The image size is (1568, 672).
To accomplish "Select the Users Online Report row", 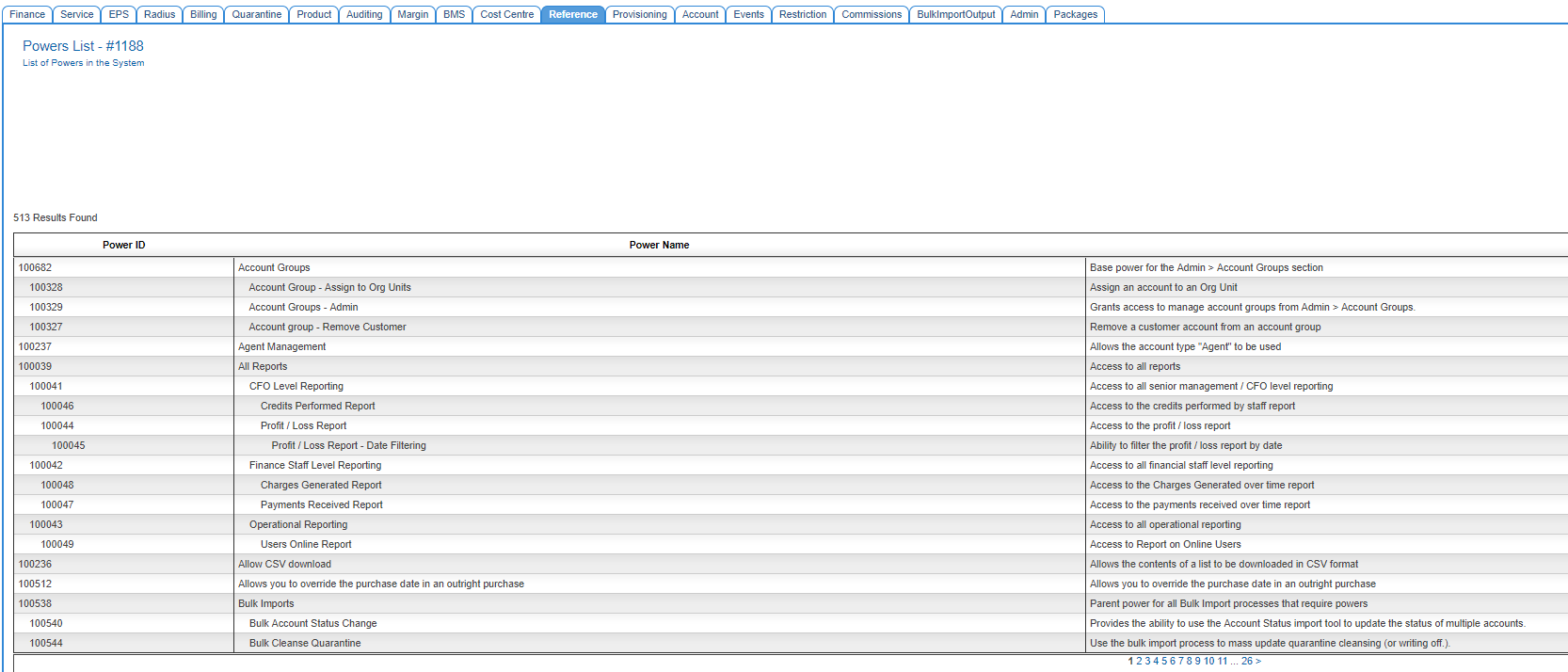I will [306, 544].
